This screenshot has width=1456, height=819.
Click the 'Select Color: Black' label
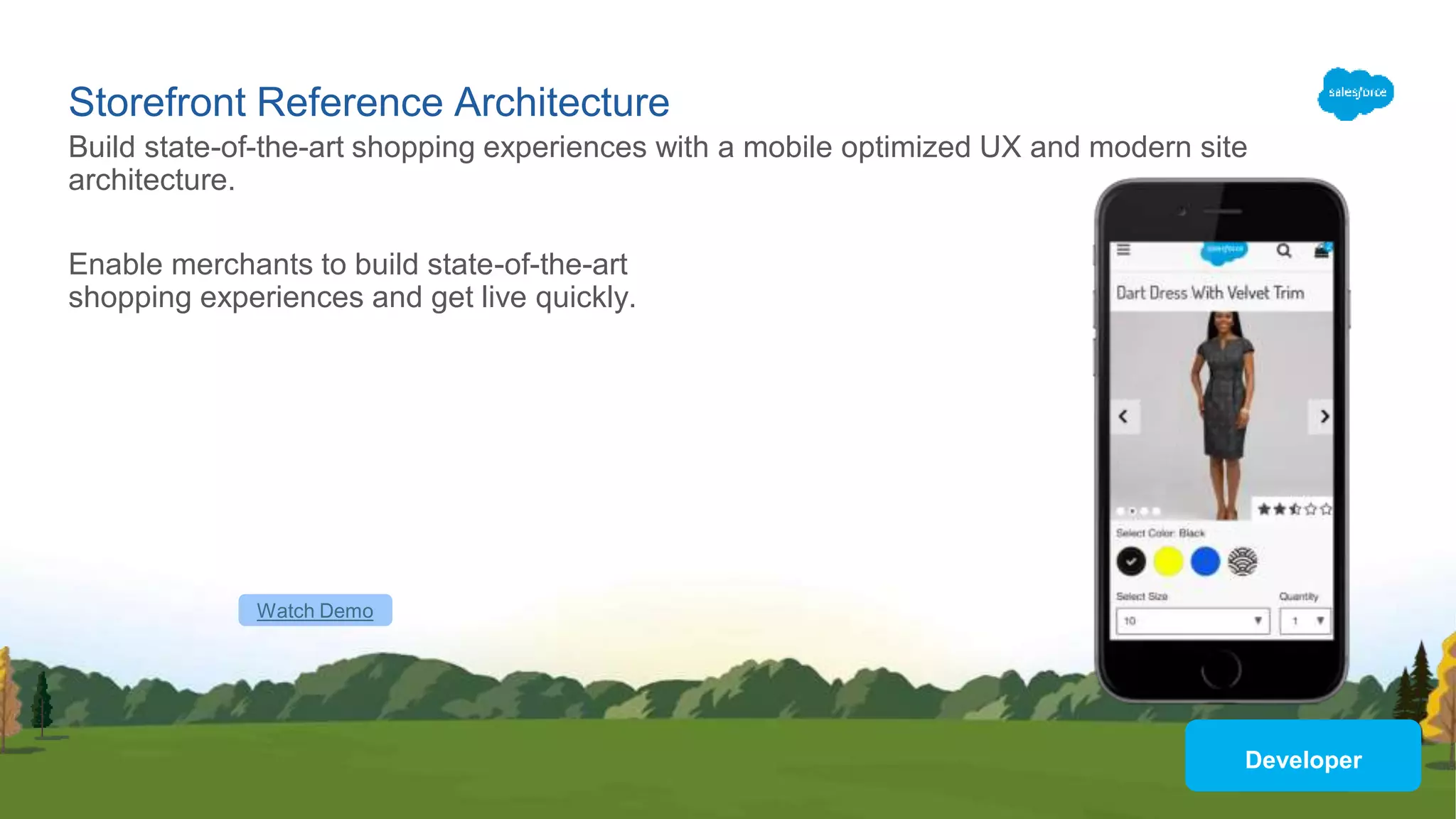point(1160,533)
